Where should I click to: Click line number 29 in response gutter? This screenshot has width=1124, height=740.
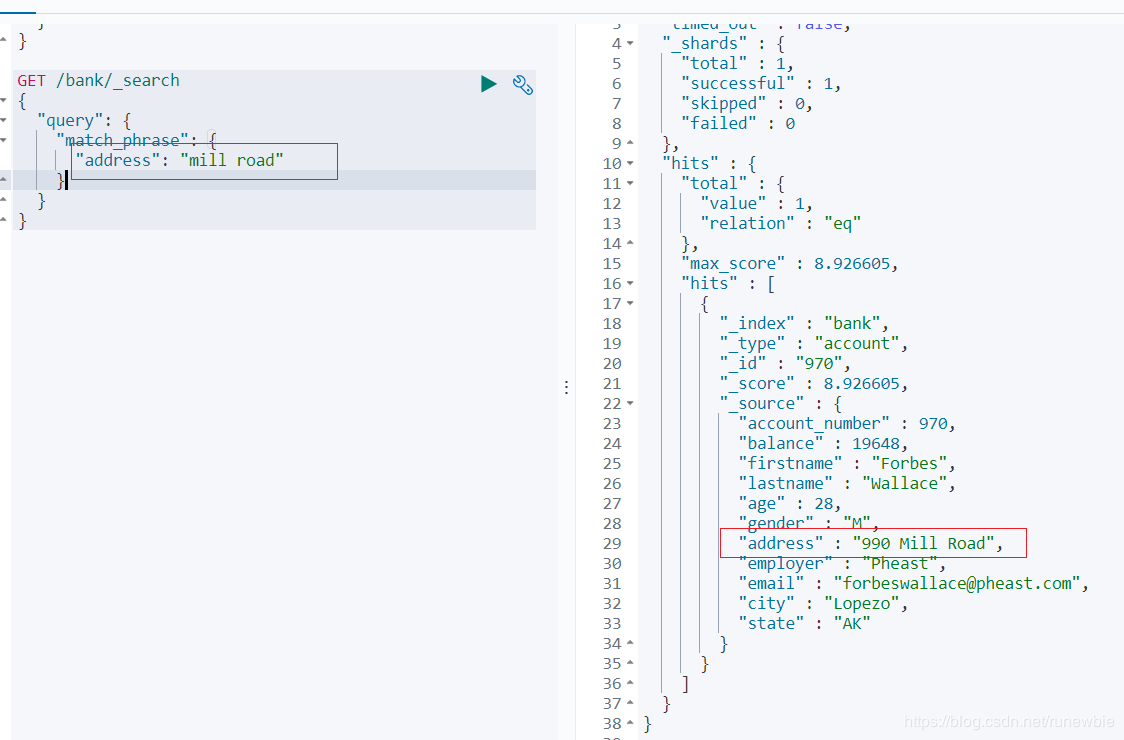coord(611,544)
